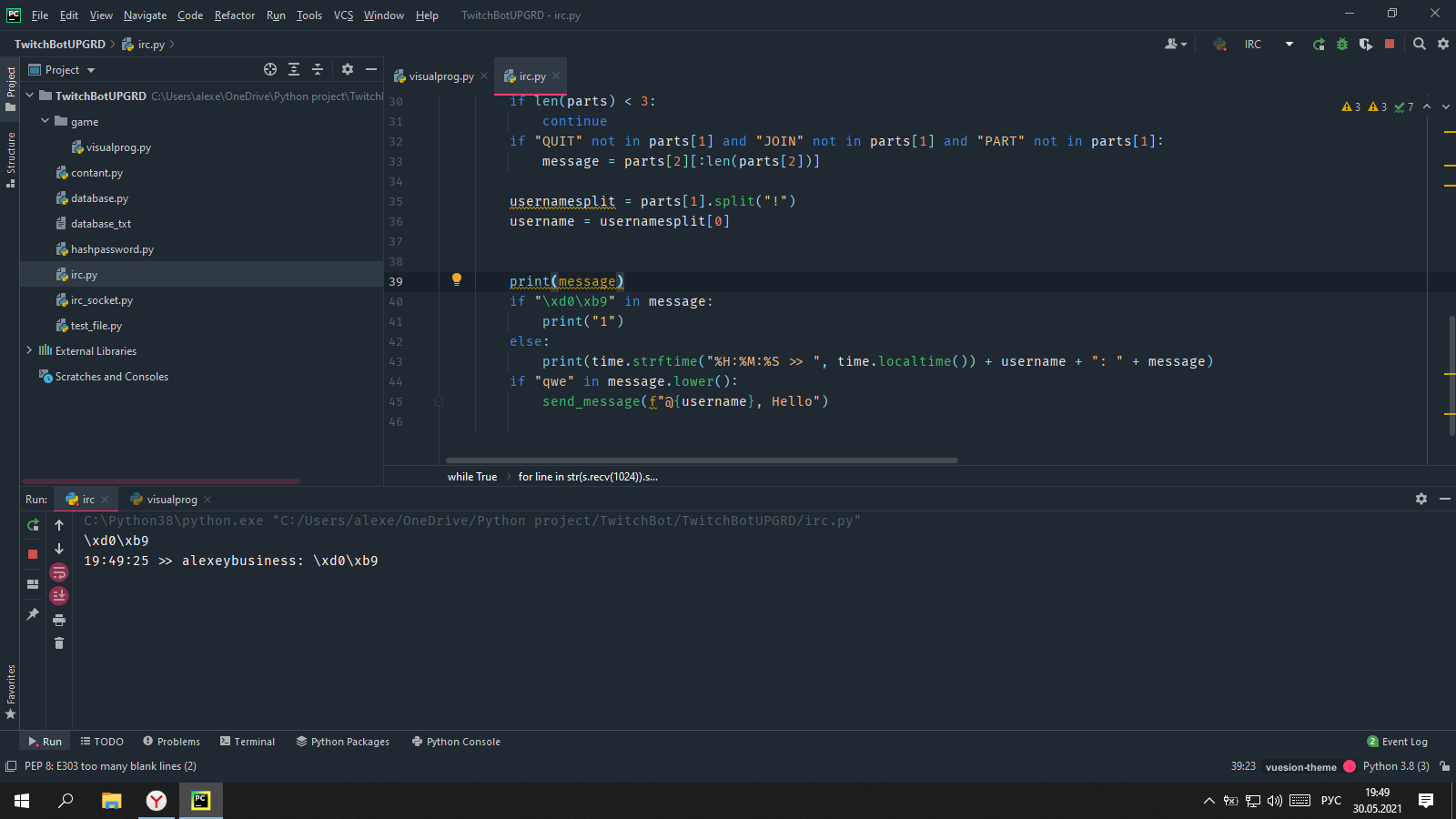The image size is (1456, 819).
Task: Open irc_socket.py in the project tree
Action: coord(101,300)
